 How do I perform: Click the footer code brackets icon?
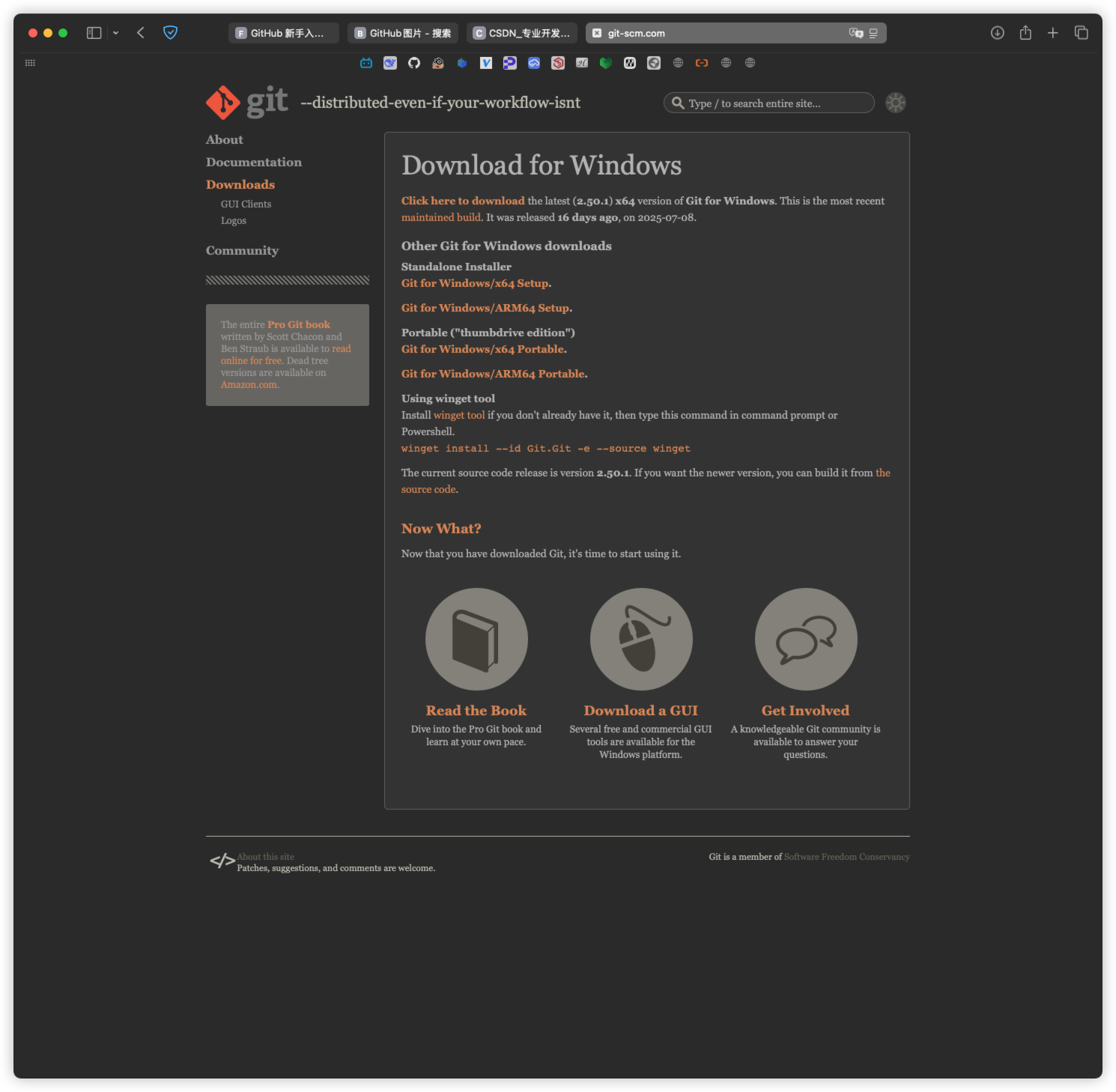(222, 861)
